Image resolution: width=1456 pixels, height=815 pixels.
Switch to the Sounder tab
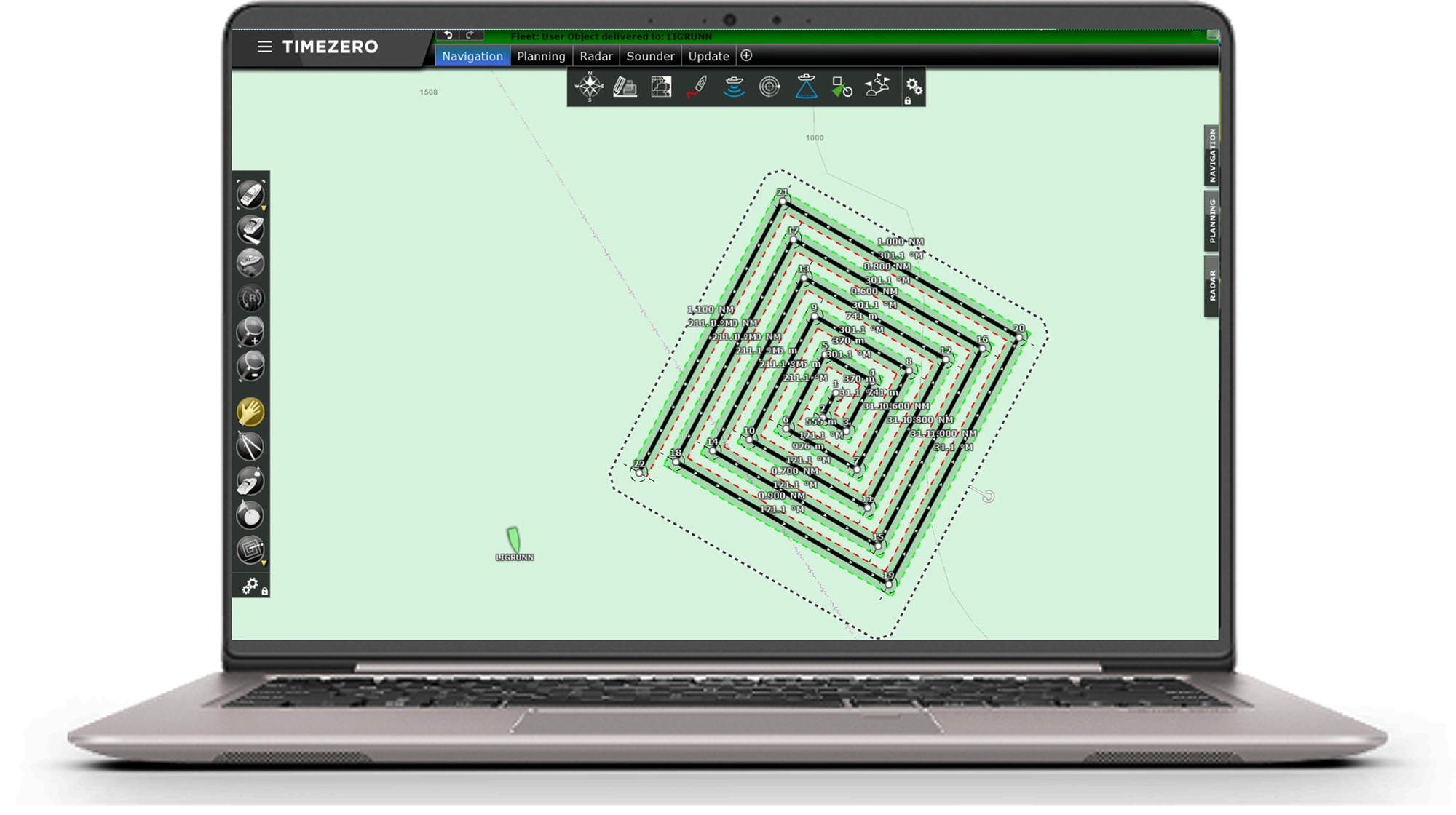tap(650, 56)
